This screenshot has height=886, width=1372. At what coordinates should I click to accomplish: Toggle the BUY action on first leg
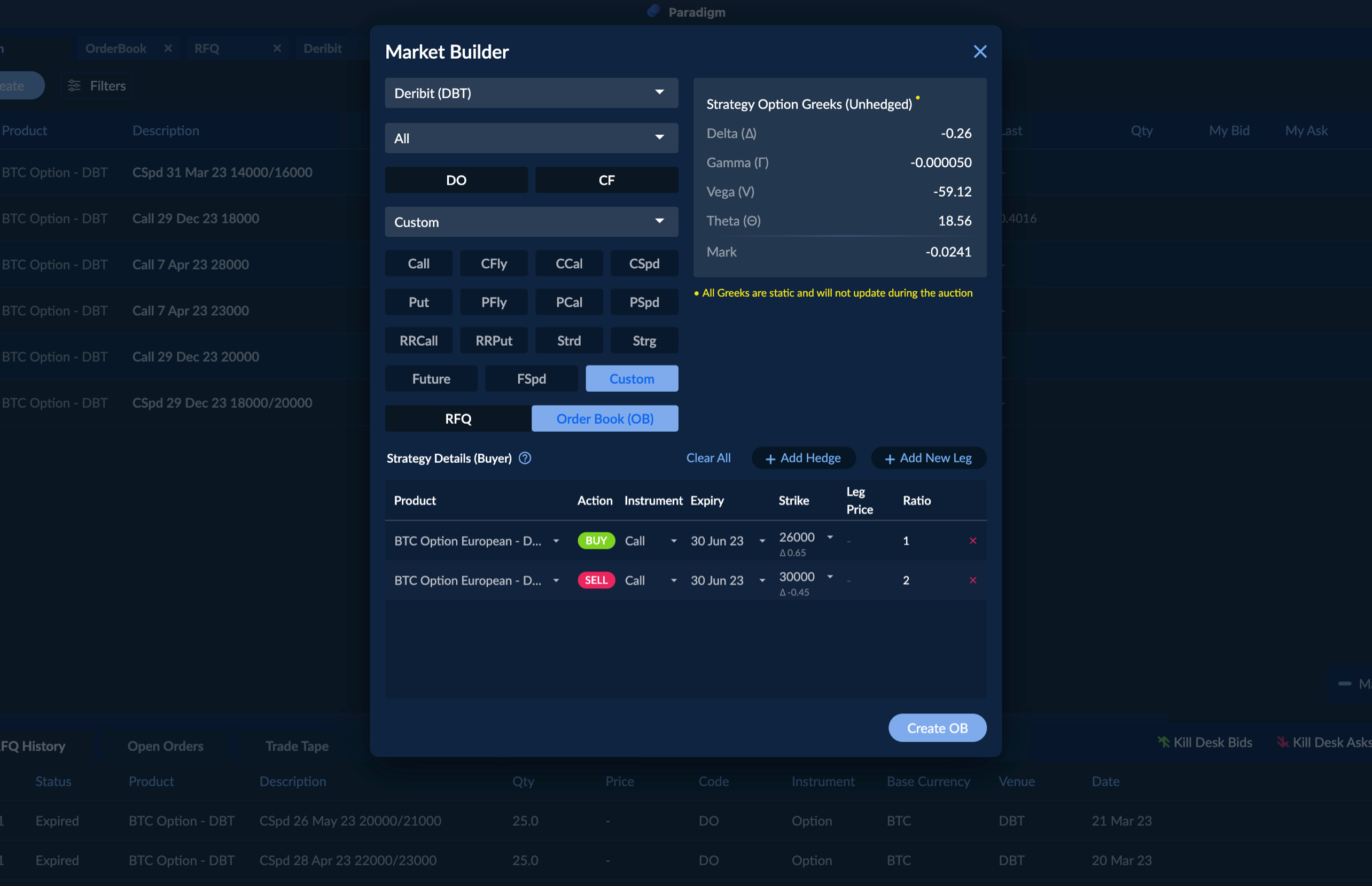[x=596, y=541]
